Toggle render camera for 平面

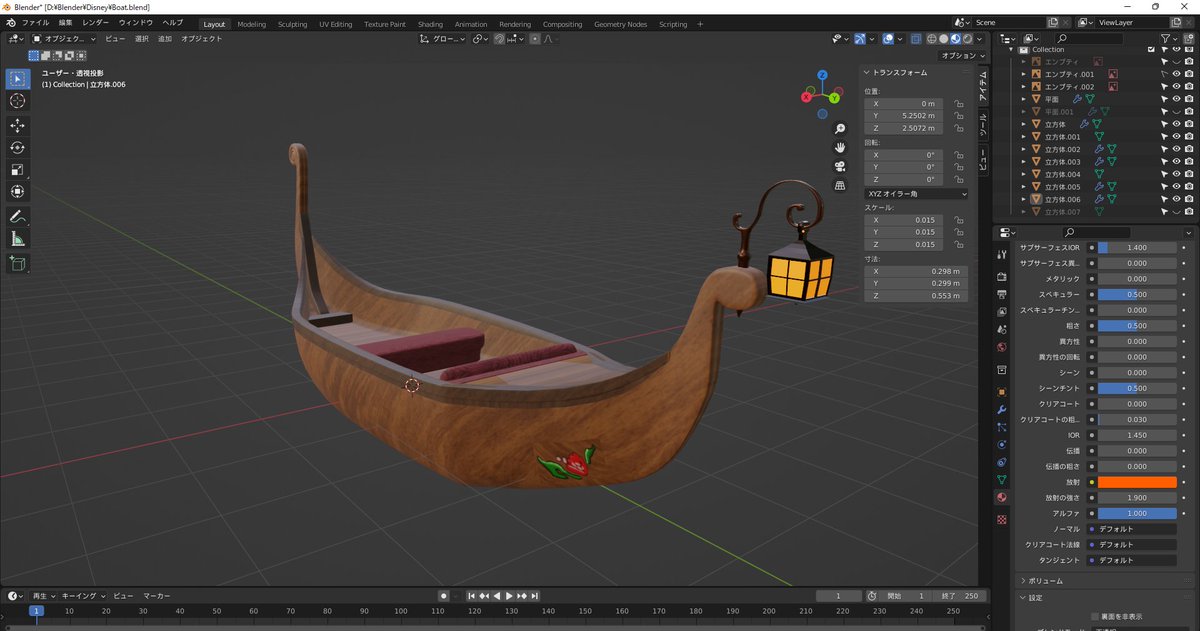[1191, 99]
